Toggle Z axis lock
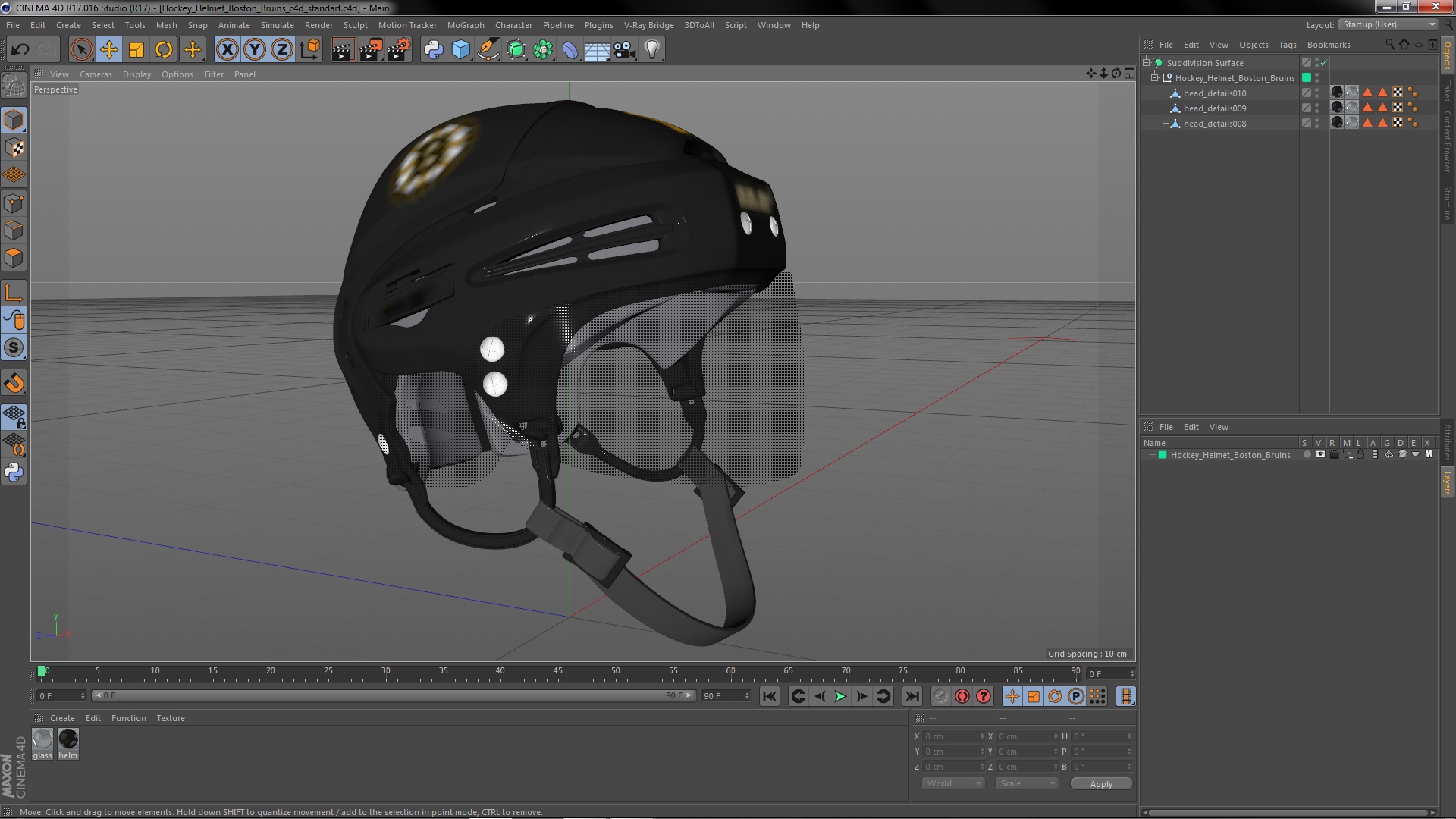The width and height of the screenshot is (1456, 819). point(282,50)
